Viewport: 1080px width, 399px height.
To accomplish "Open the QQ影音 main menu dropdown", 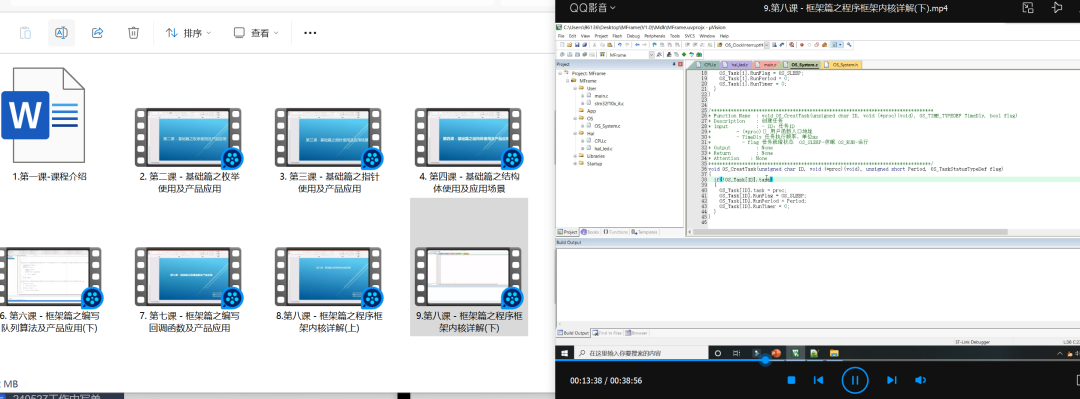I will (x=592, y=8).
